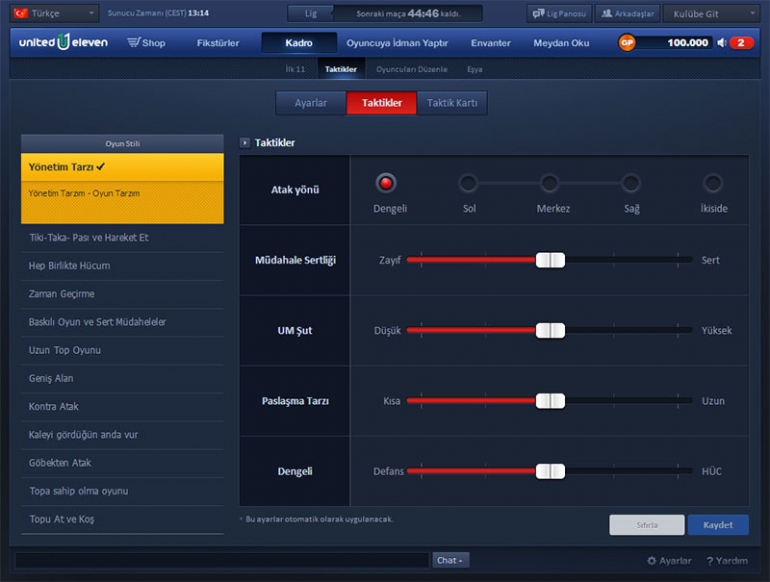This screenshot has height=582, width=770.
Task: Open the Chat channel dropdown
Action: click(451, 561)
